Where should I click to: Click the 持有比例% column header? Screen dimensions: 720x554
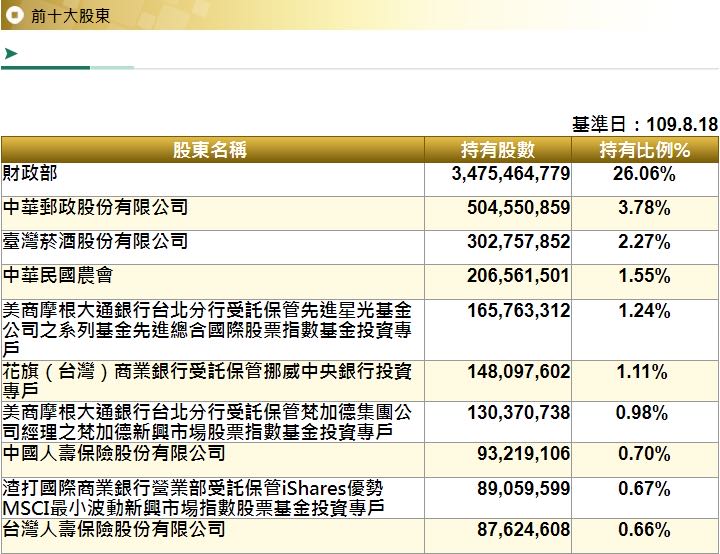pos(645,150)
